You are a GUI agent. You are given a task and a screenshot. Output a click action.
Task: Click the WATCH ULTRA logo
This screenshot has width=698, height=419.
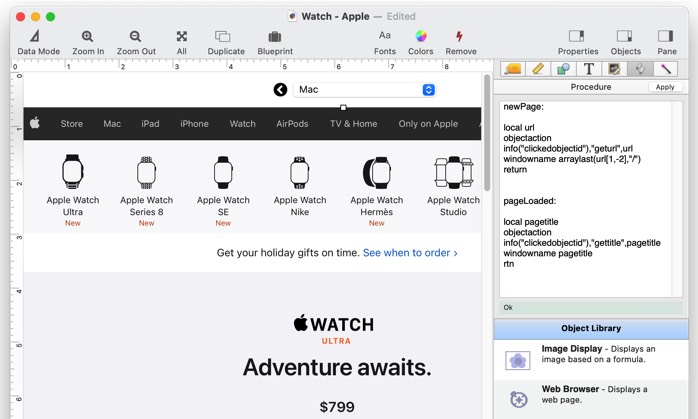[334, 330]
